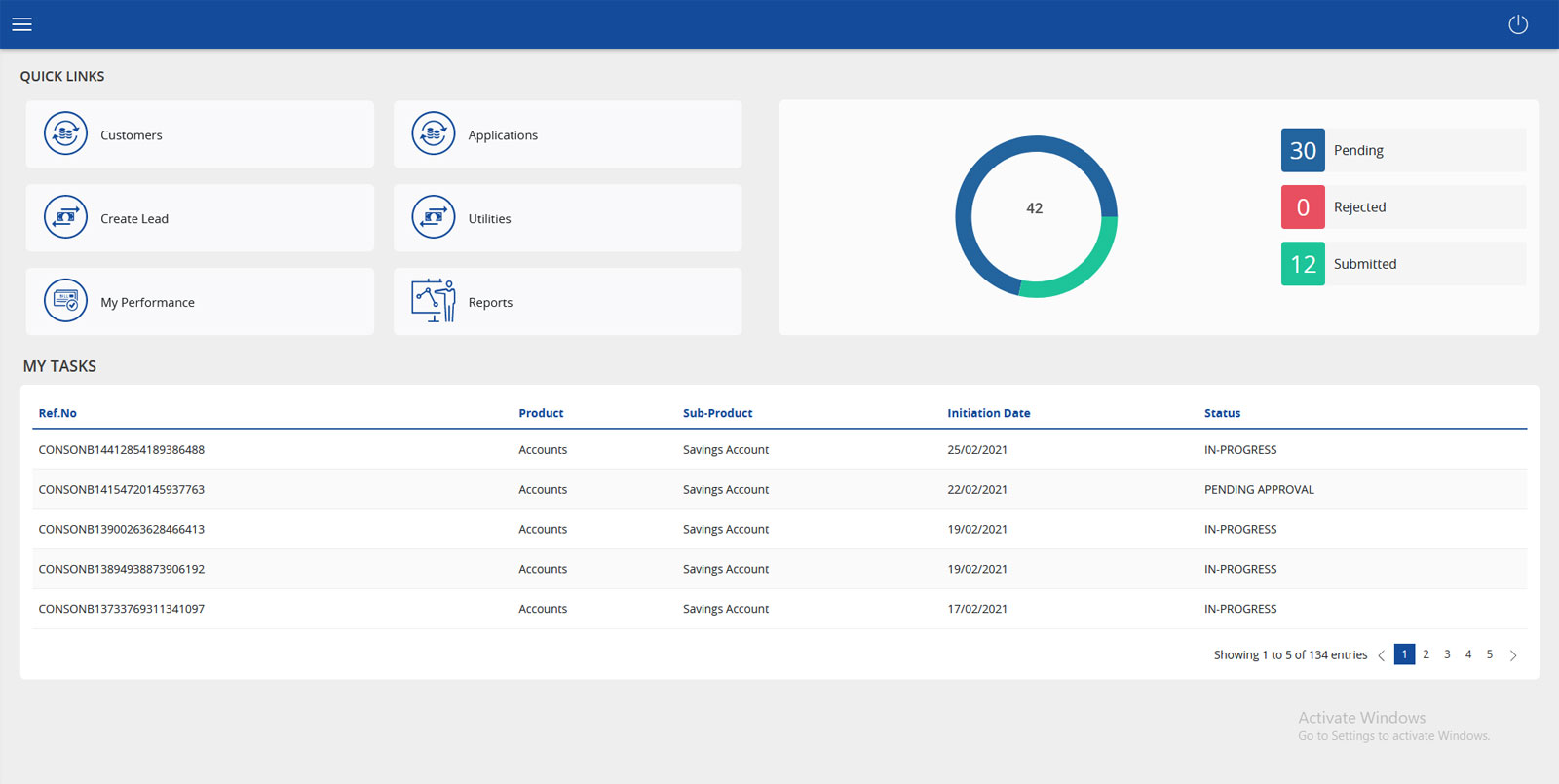Select pagination page 5
The image size is (1559, 784).
coord(1490,654)
